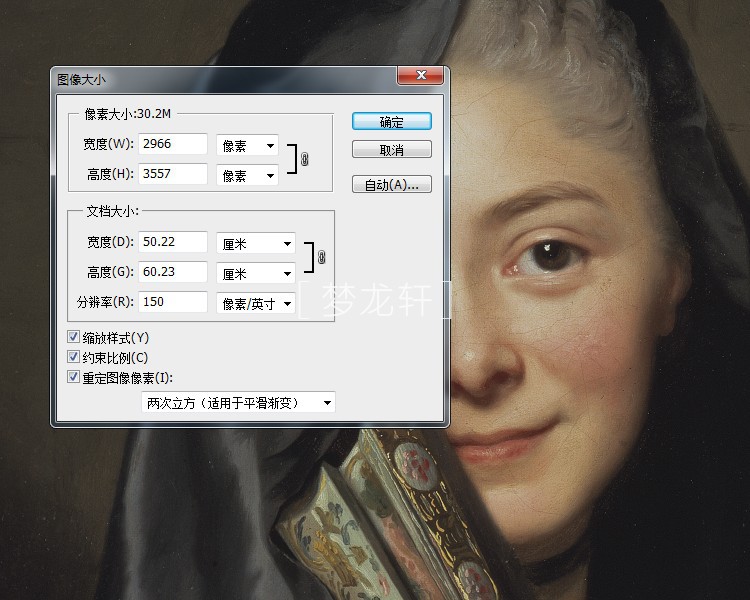Toggle 约束比例(C) checkbox

(x=73, y=357)
